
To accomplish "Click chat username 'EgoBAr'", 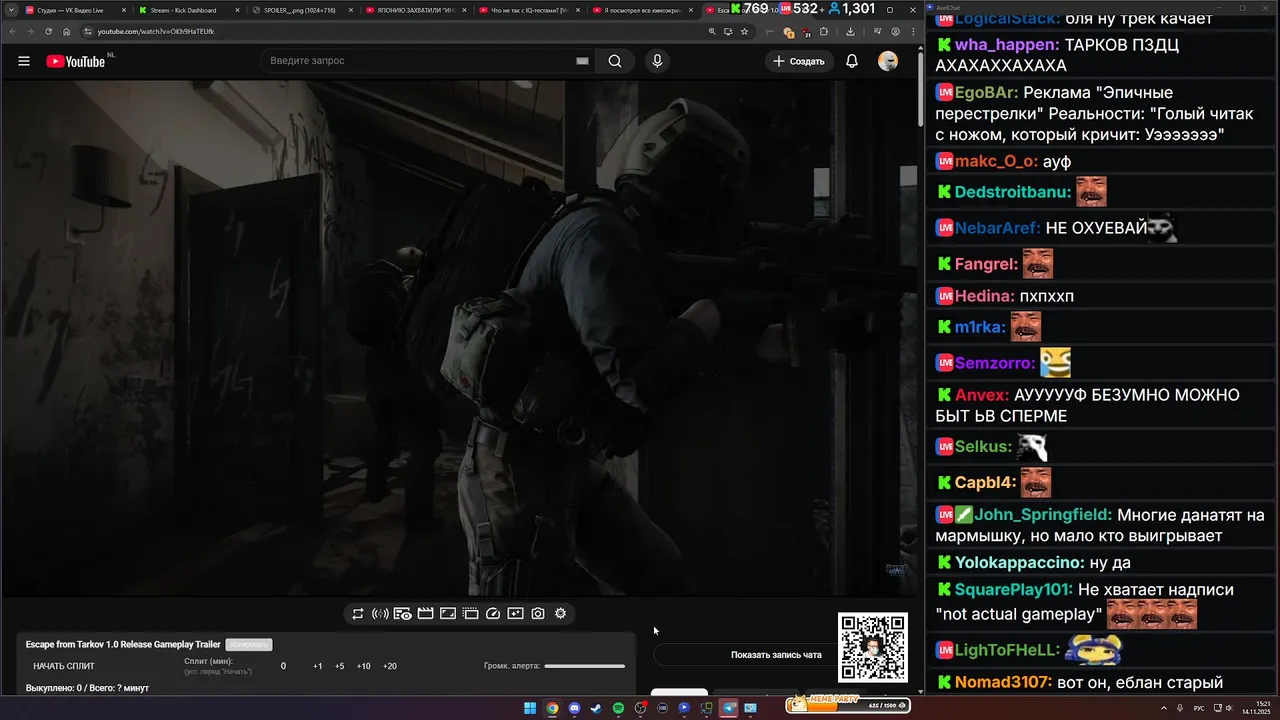I will (987, 93).
